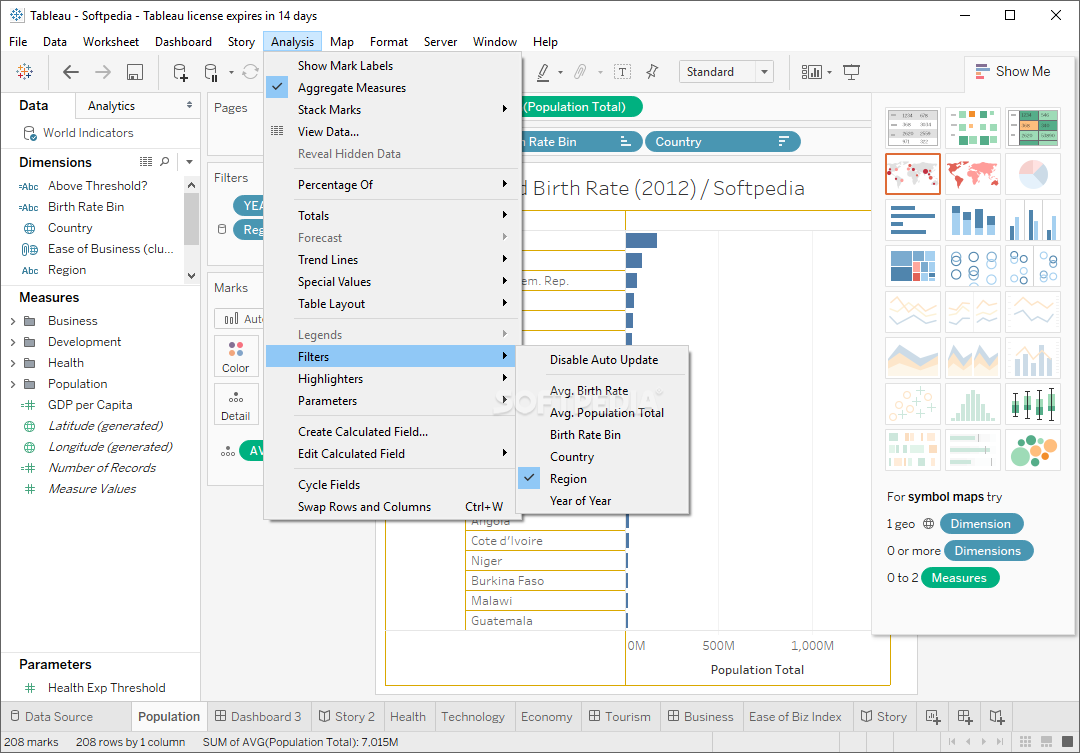Click the Detail marks card button
Screen dimensions: 1080x753
pyautogui.click(x=236, y=404)
